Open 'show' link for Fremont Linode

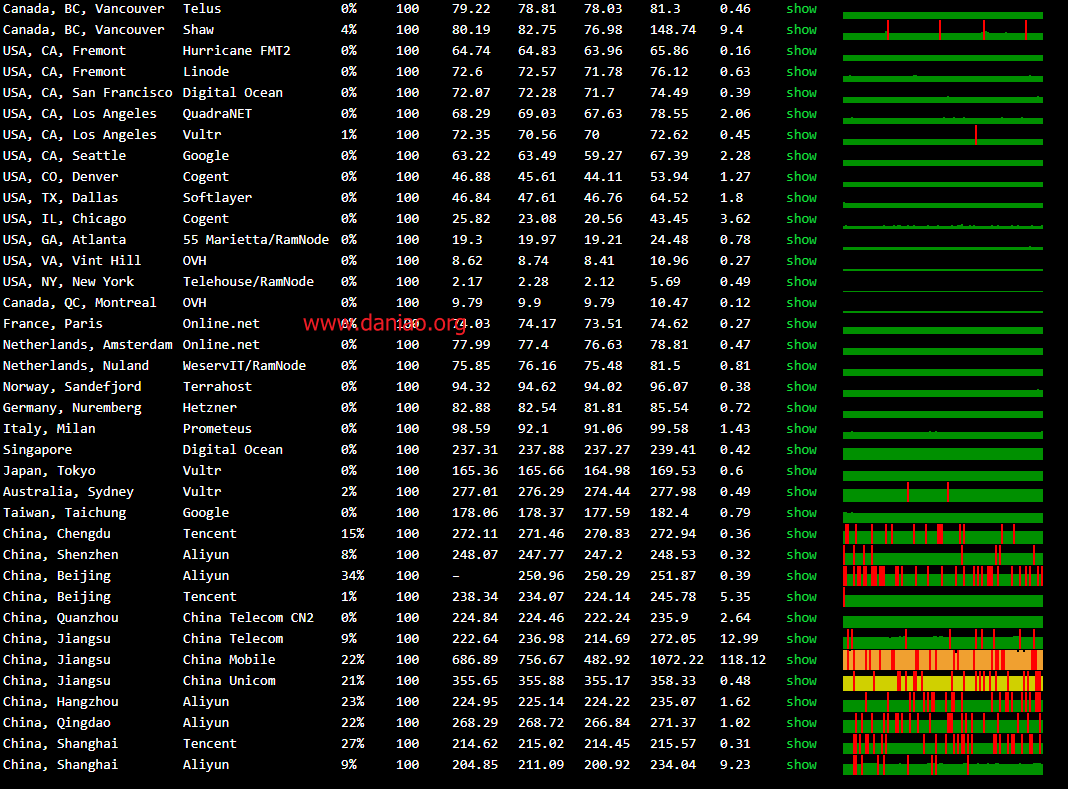coord(801,72)
